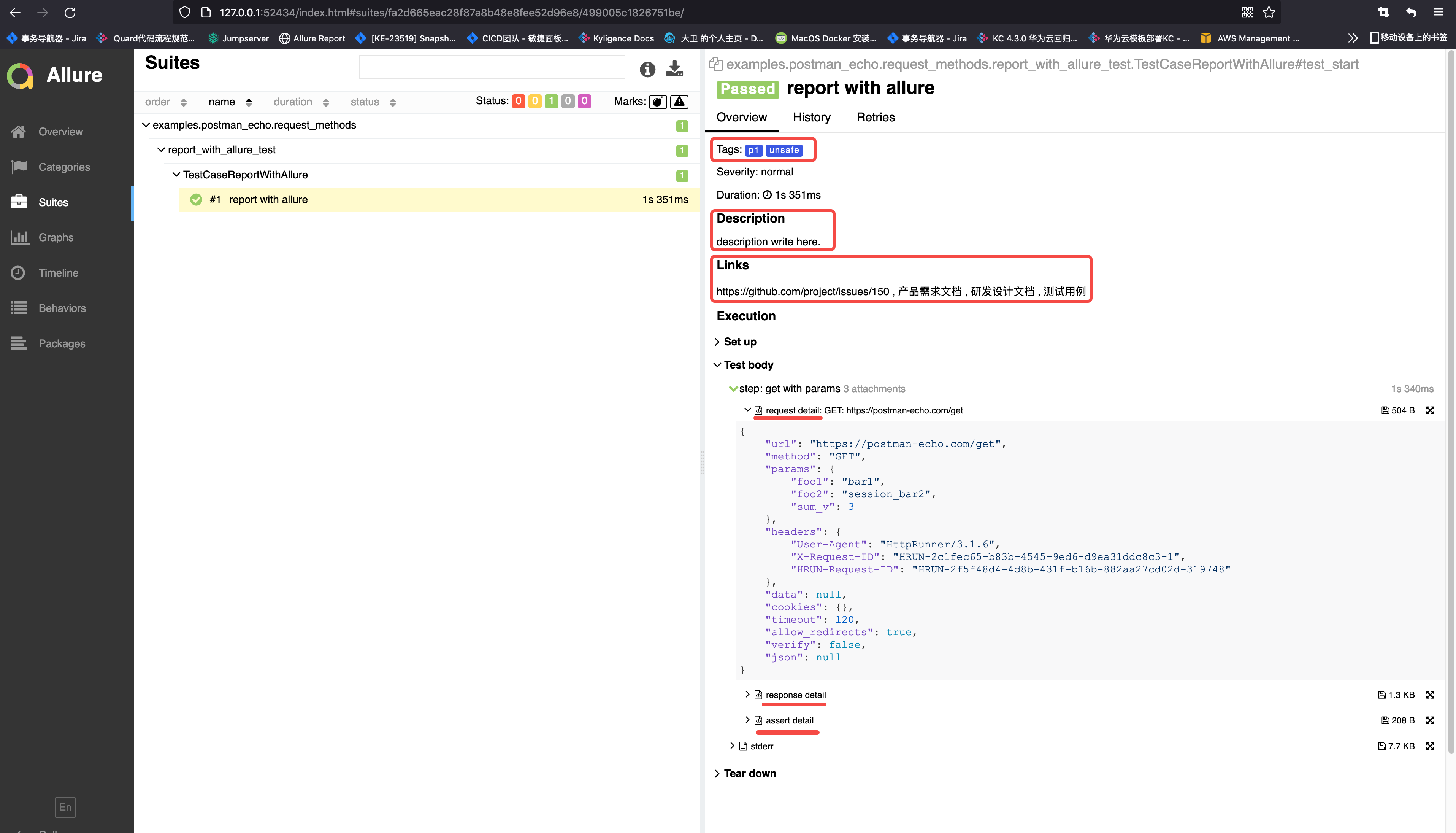
Task: Toggle the flaky marks filter
Action: (x=657, y=101)
